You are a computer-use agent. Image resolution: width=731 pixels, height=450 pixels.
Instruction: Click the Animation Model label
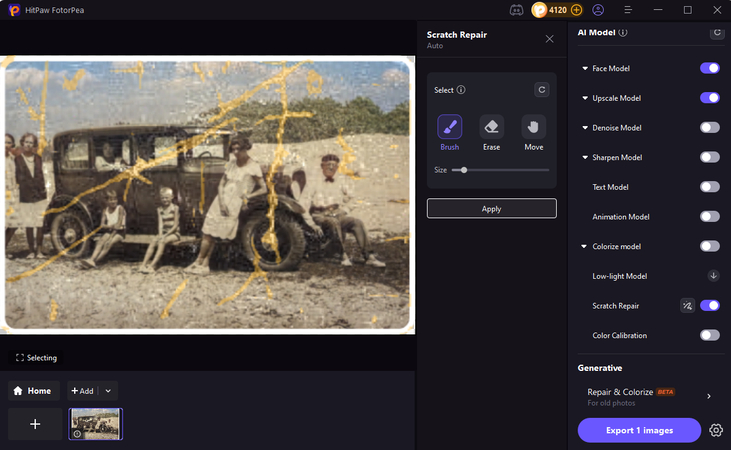(621, 217)
